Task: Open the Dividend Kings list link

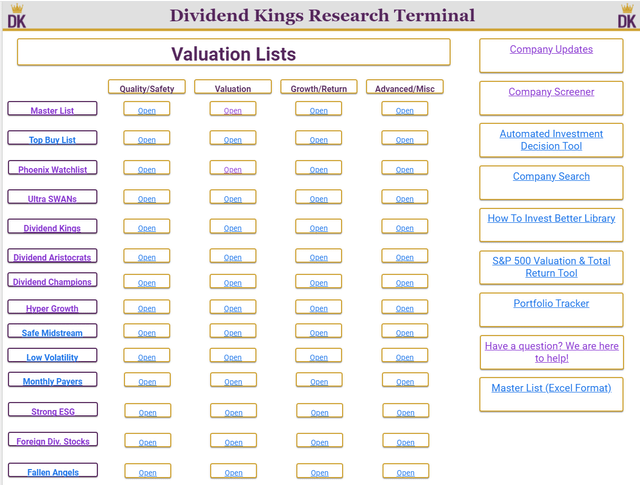Action: 52,227
